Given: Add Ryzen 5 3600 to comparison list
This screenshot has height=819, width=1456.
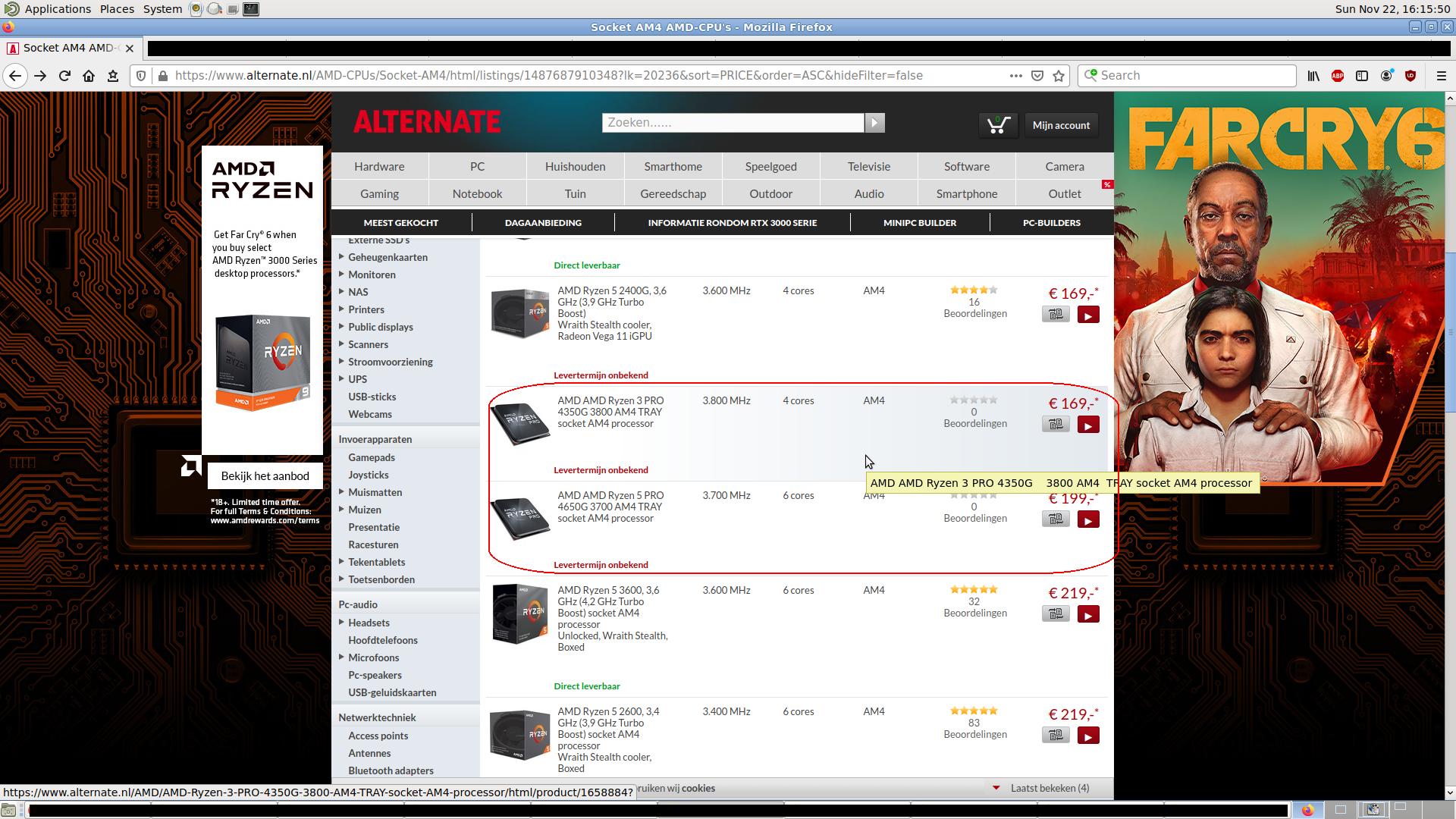Looking at the screenshot, I should click(1056, 613).
